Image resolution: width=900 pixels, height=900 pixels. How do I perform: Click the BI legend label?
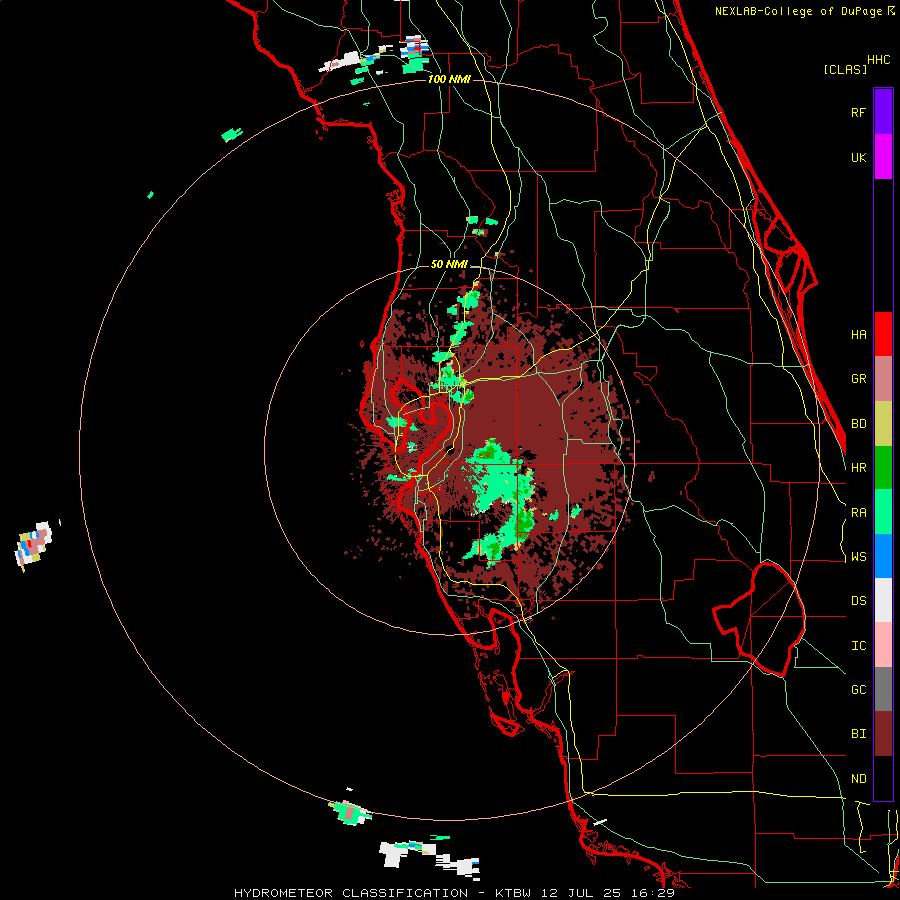coord(858,734)
